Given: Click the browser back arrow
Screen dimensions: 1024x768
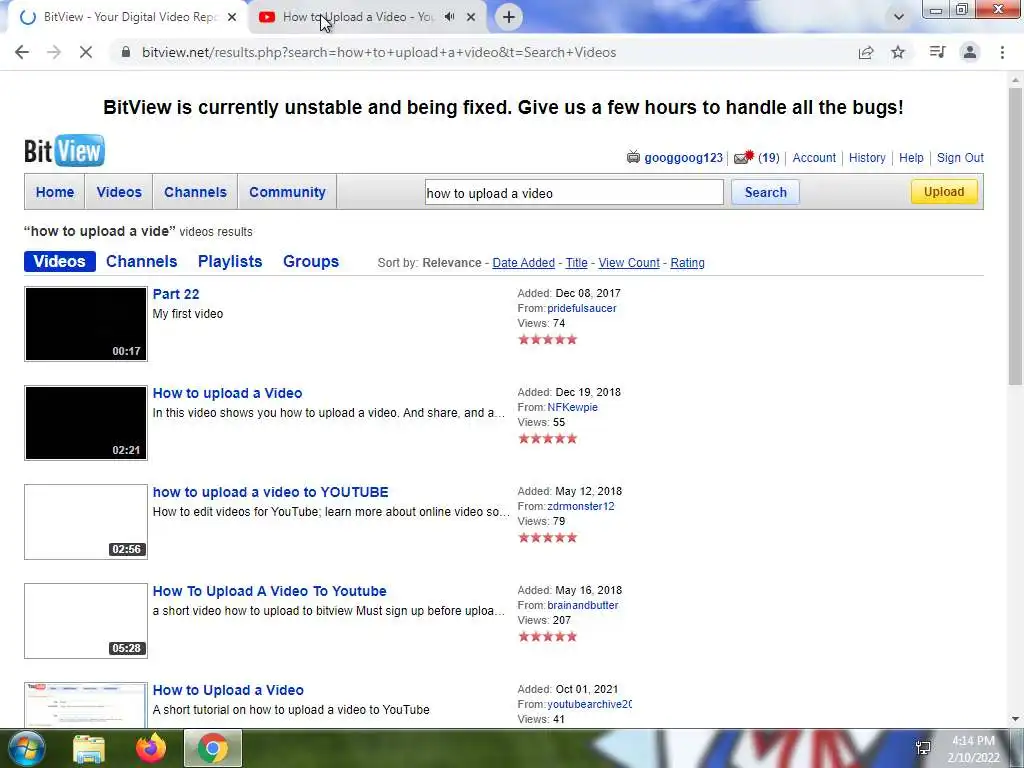Looking at the screenshot, I should 22,52.
